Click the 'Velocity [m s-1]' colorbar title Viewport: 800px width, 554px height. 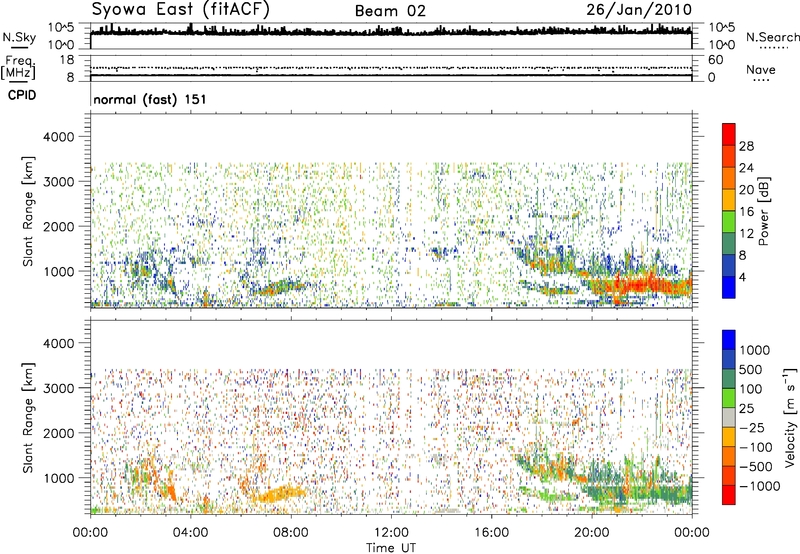pos(790,417)
